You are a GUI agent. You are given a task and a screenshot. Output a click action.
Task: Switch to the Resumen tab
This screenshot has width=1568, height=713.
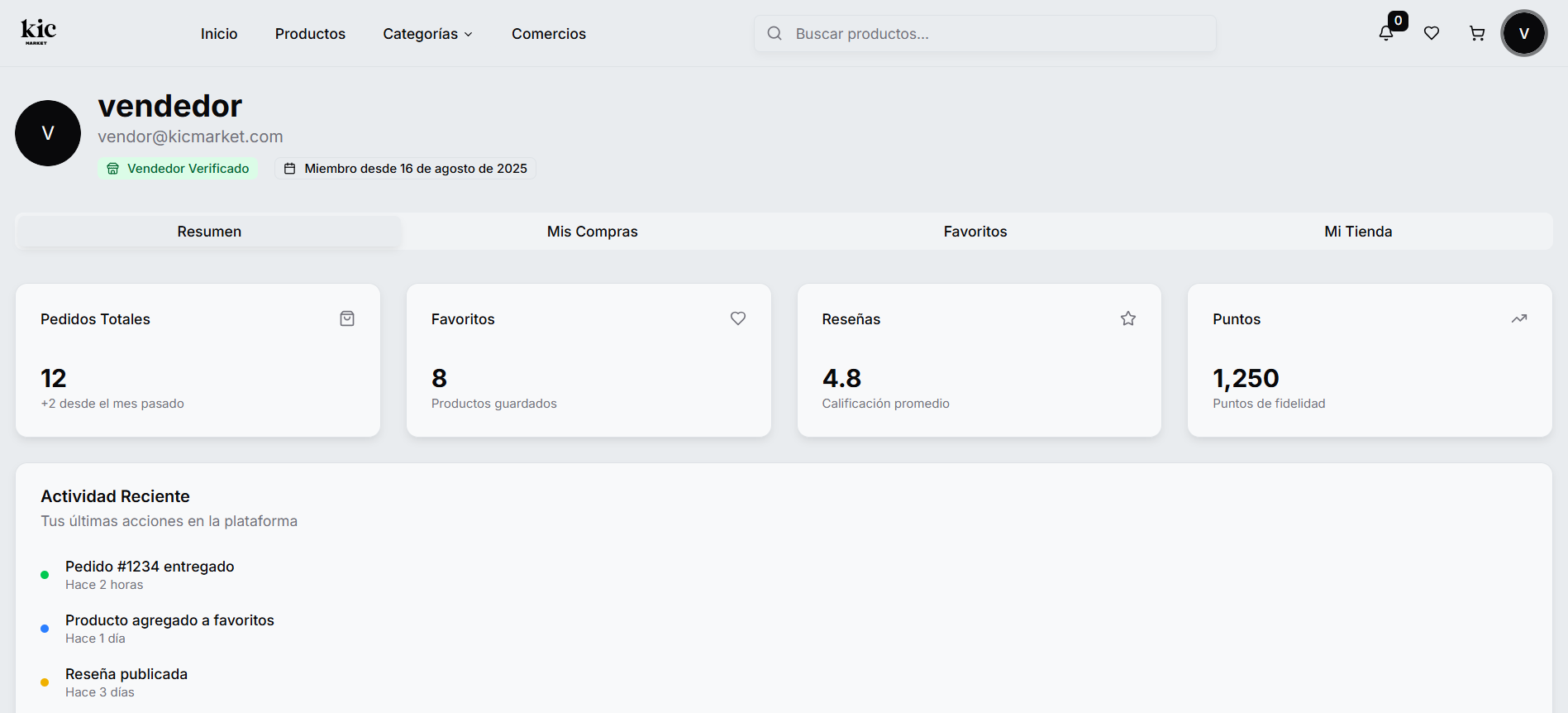[x=209, y=232]
